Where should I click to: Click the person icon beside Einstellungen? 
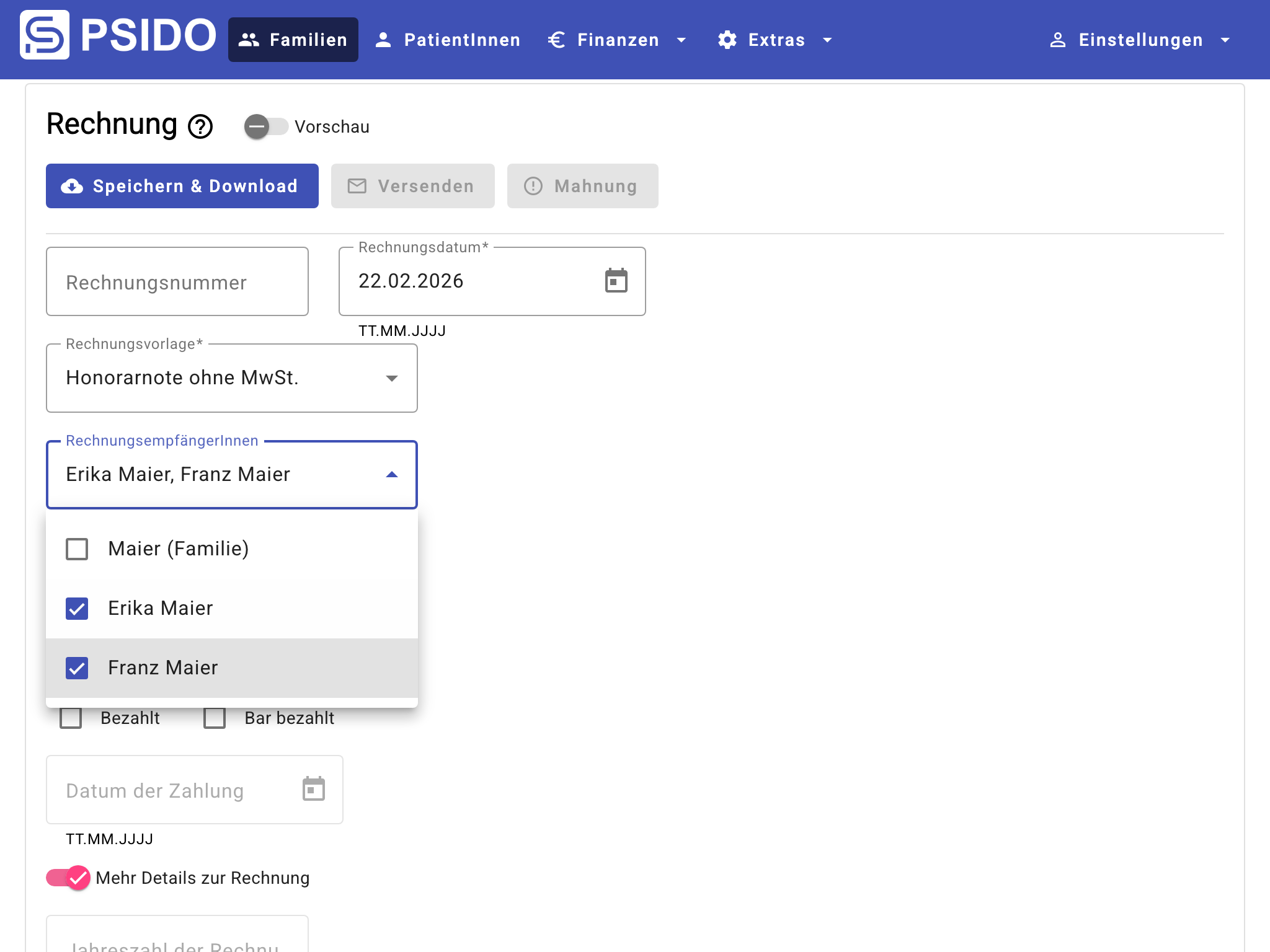coord(1057,40)
